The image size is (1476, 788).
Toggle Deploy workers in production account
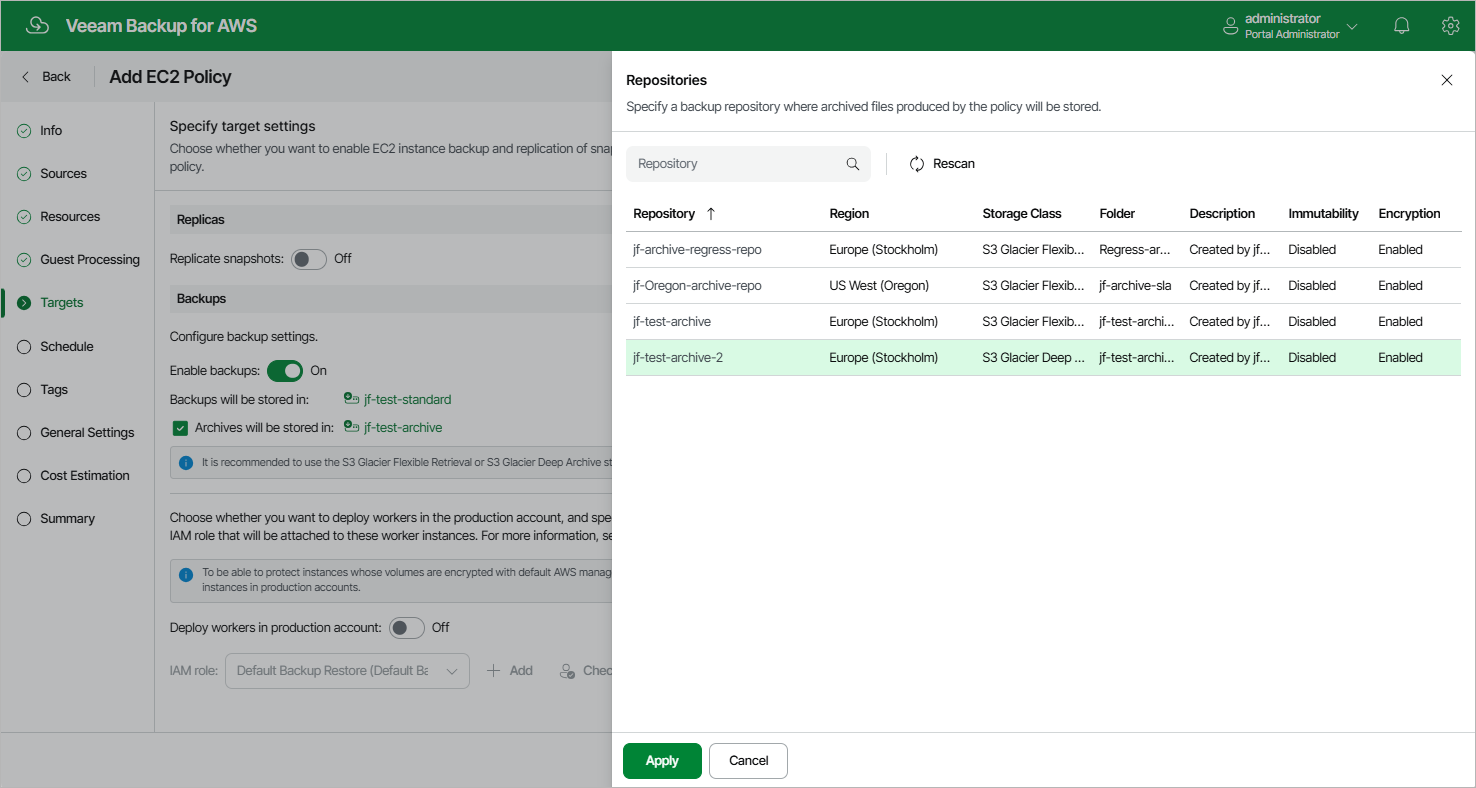407,628
